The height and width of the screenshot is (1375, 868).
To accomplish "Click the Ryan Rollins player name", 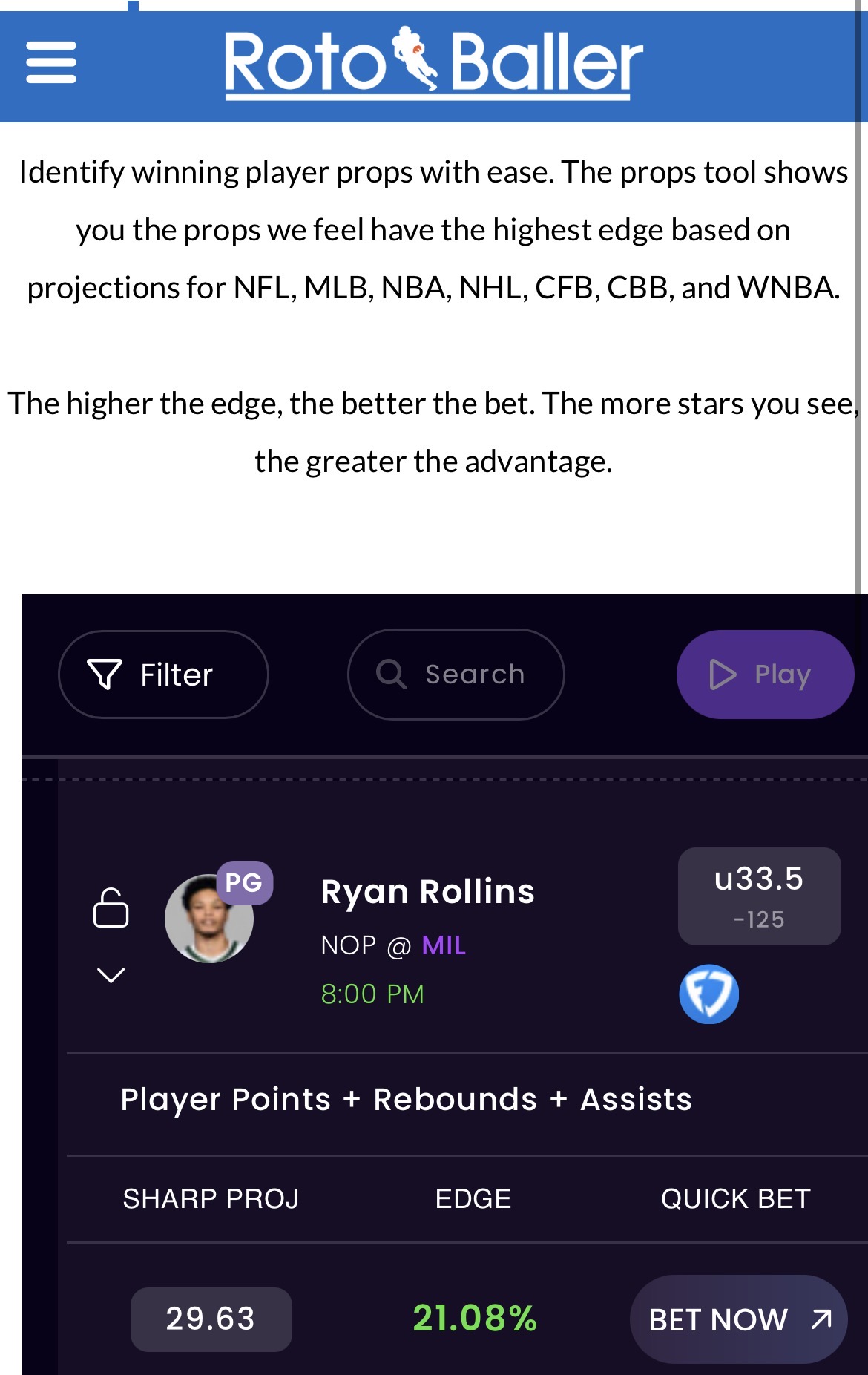I will (x=427, y=891).
